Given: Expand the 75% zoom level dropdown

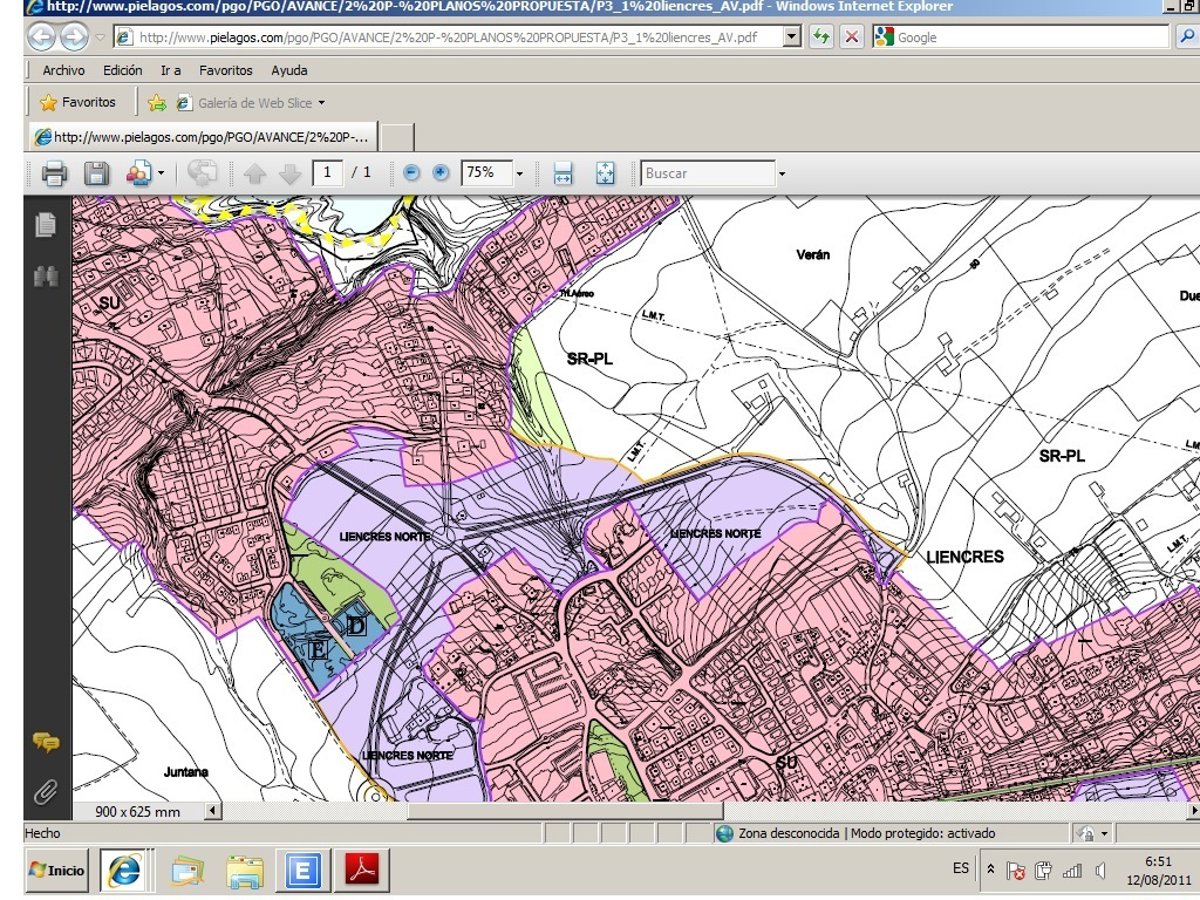Looking at the screenshot, I should 519,174.
